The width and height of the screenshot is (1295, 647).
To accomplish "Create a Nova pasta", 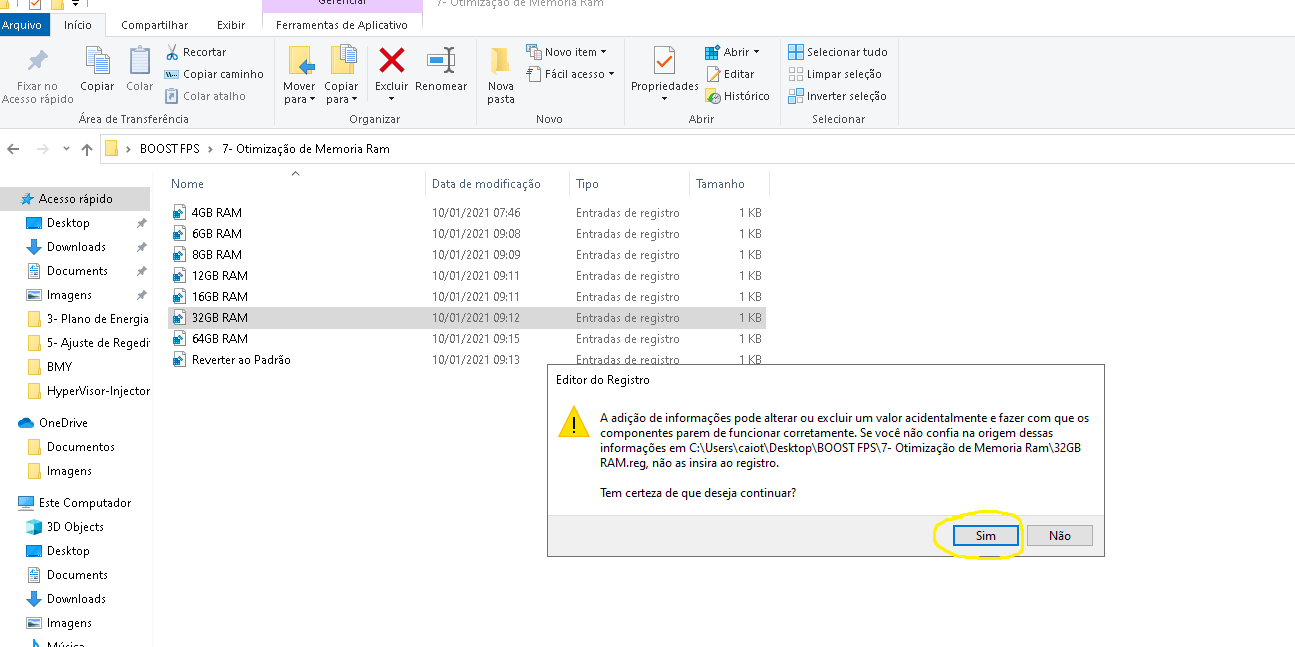I will coord(501,75).
